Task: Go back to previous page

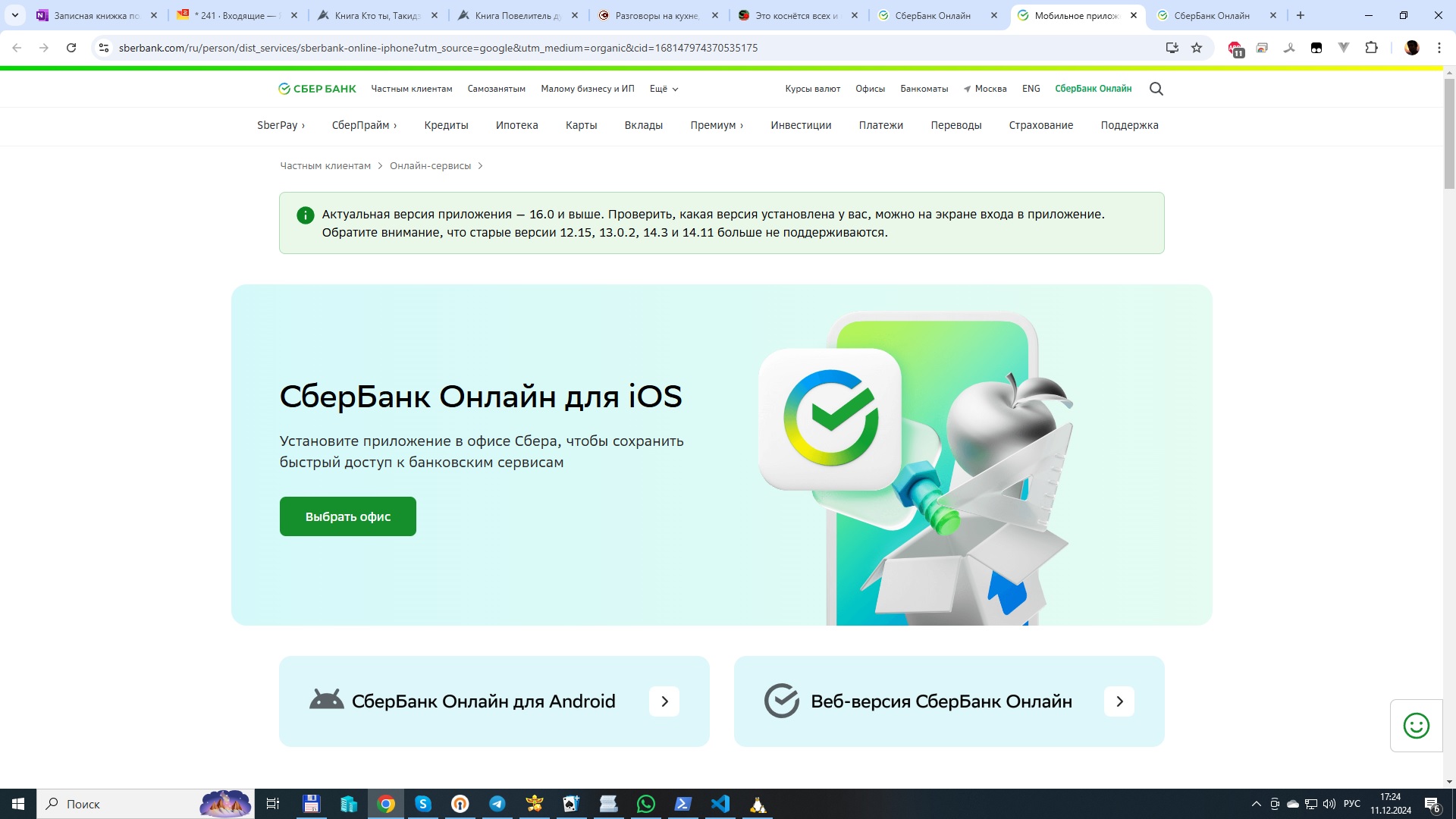Action: 17,48
